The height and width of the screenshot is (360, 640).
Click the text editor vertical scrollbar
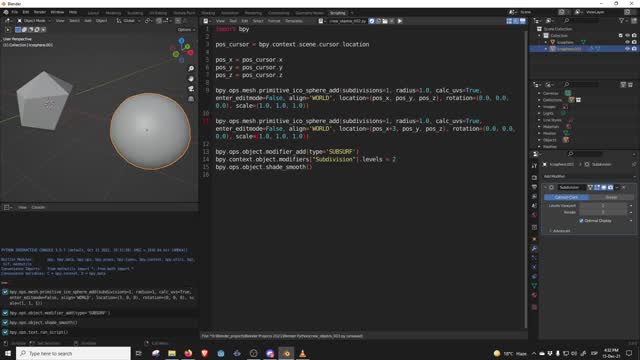point(526,180)
